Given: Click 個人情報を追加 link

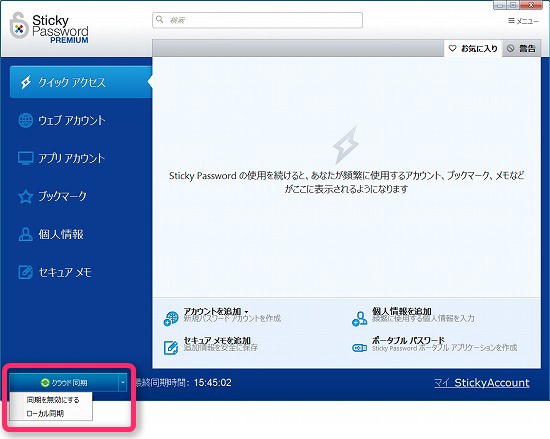Looking at the screenshot, I should pos(402,311).
